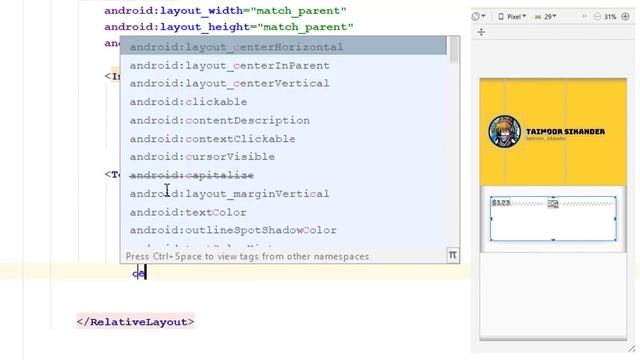Zoom out the layout preview
640x360 pixels.
597,17
